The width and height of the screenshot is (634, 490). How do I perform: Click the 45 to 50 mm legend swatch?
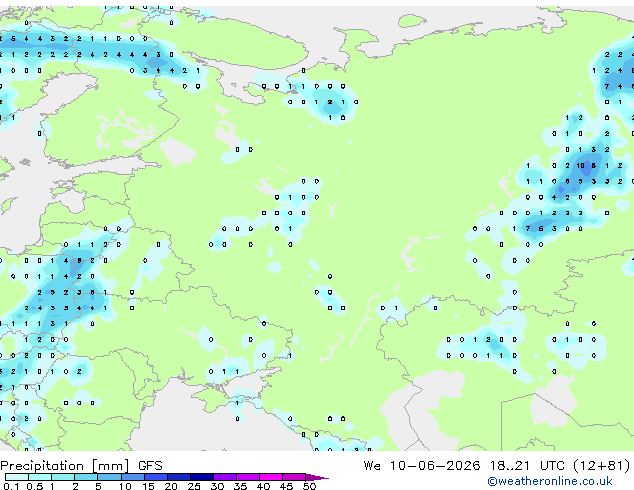coord(294,477)
